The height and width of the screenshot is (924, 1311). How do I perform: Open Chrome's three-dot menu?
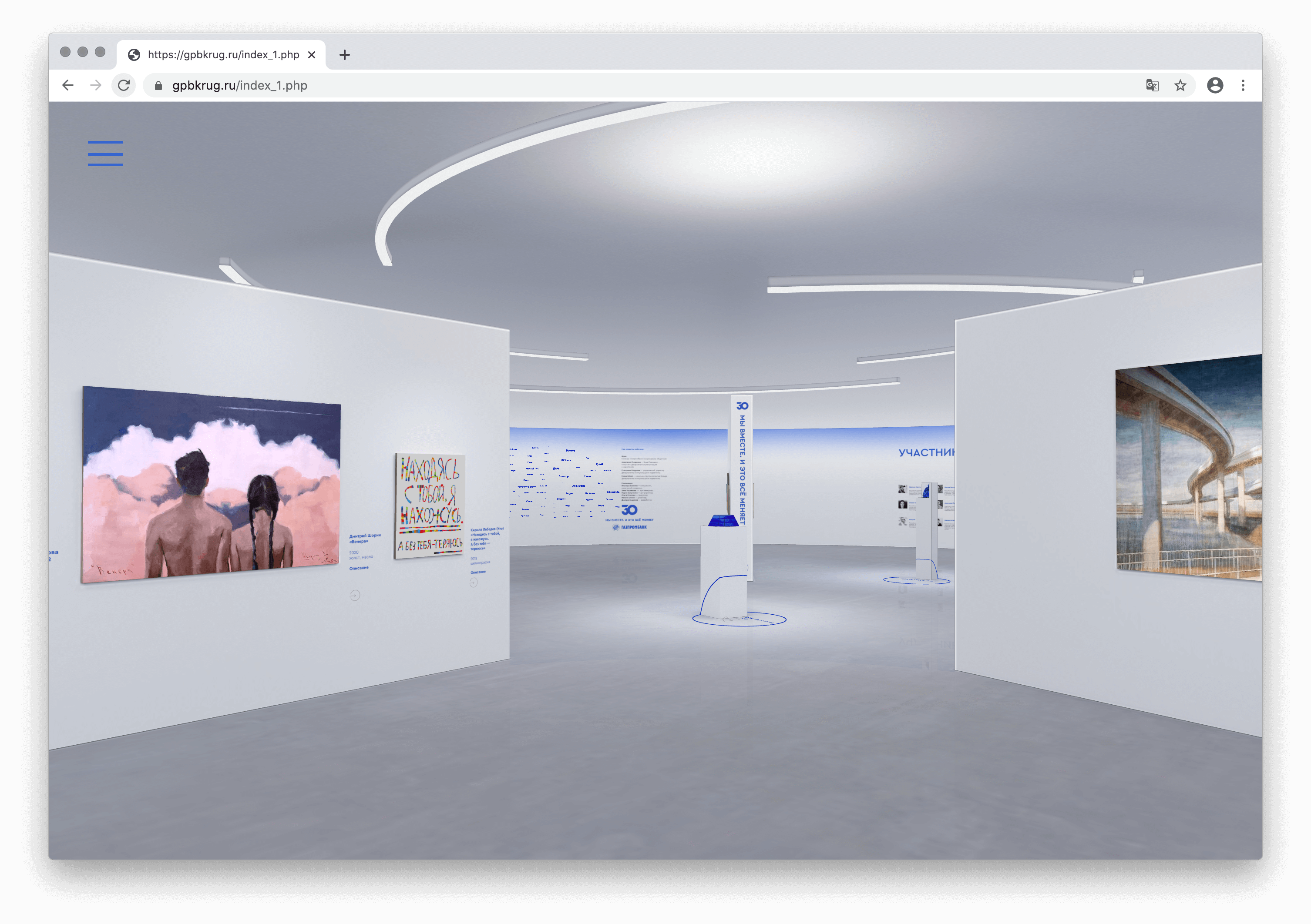[x=1243, y=86]
